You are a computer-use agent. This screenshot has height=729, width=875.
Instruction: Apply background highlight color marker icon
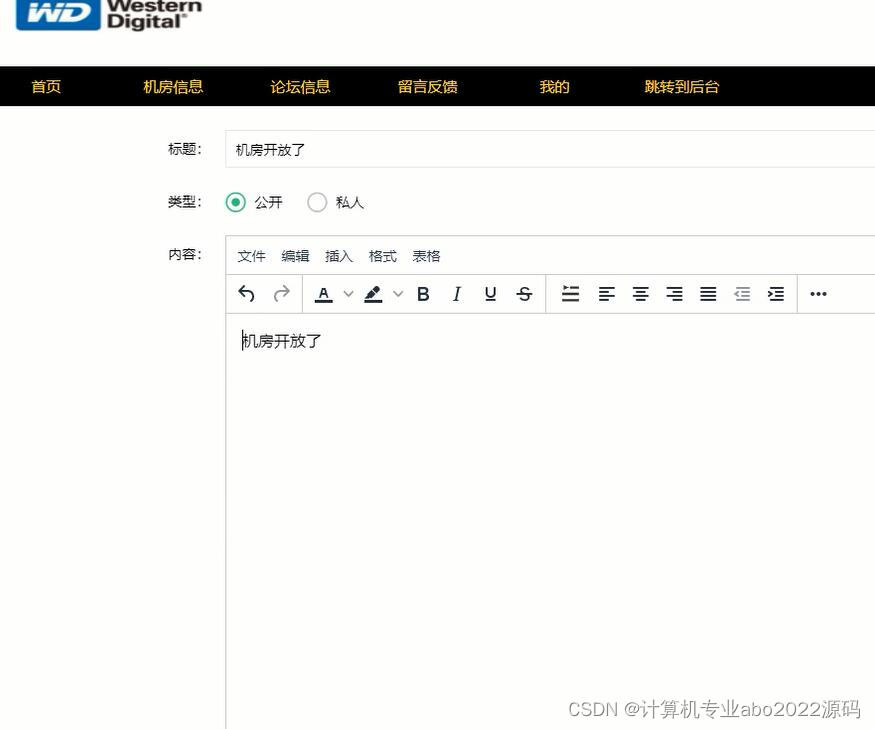(x=373, y=294)
